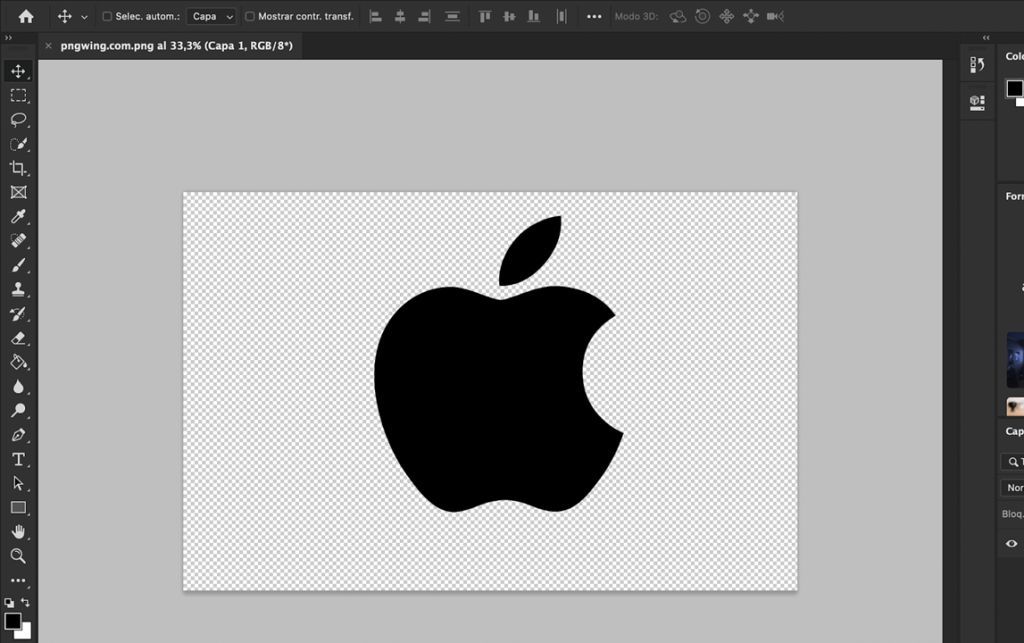Open the History panel icon
The width and height of the screenshot is (1024, 643).
point(977,64)
